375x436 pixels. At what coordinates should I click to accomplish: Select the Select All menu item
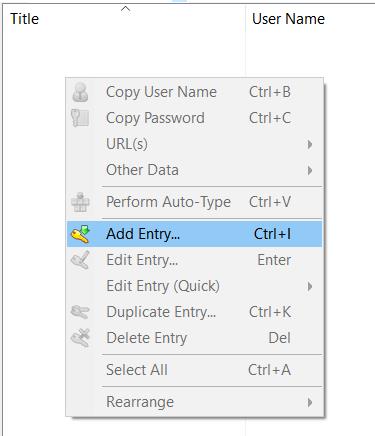195,370
